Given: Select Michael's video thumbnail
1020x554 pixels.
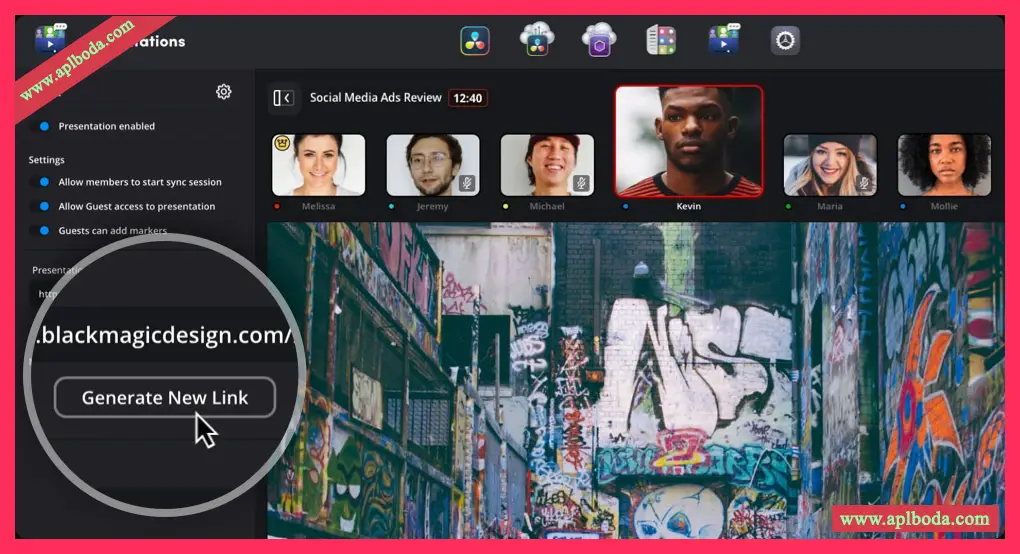Looking at the screenshot, I should point(547,165).
